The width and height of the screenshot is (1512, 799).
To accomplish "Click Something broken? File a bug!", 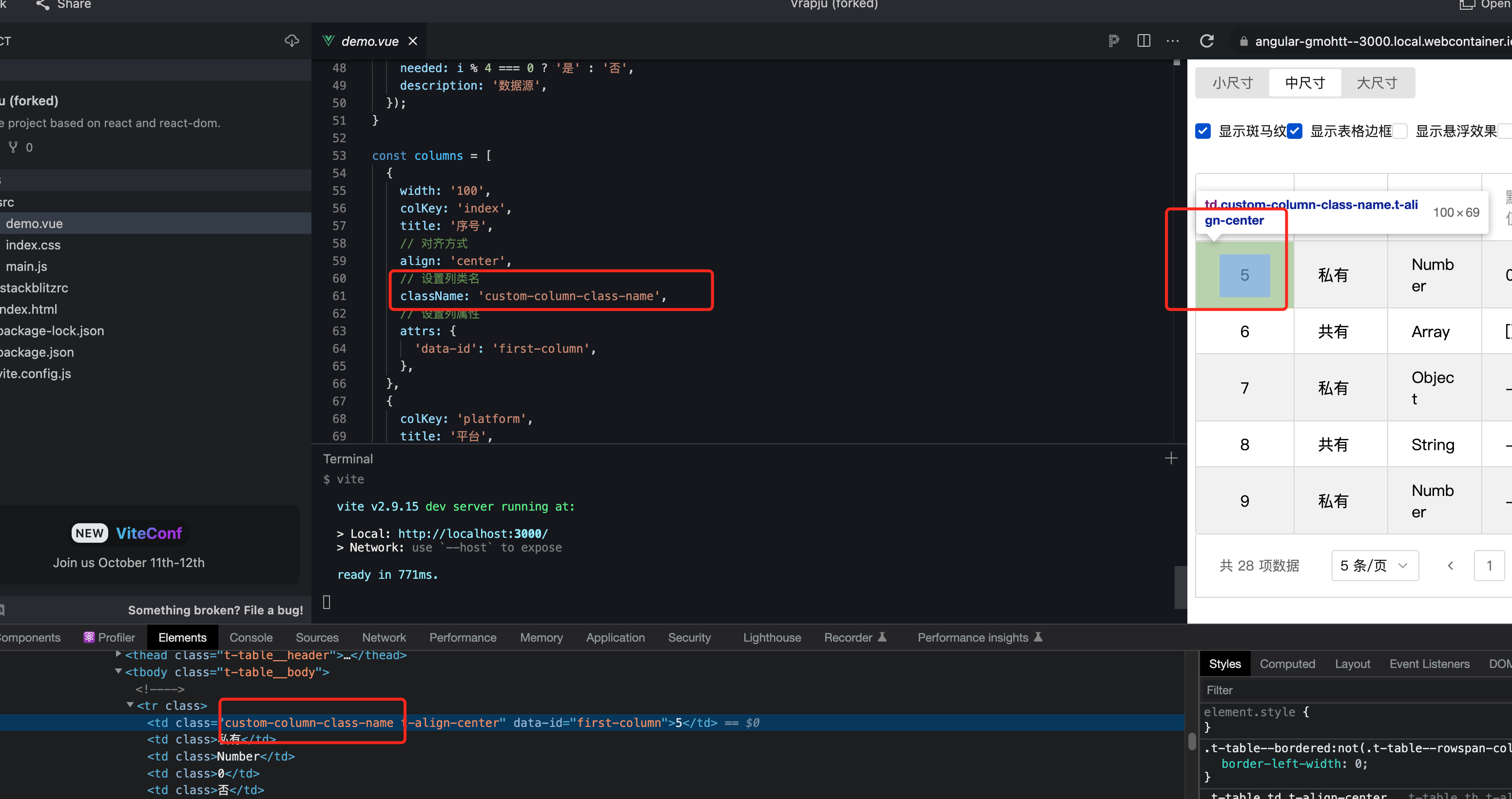I will click(x=215, y=610).
